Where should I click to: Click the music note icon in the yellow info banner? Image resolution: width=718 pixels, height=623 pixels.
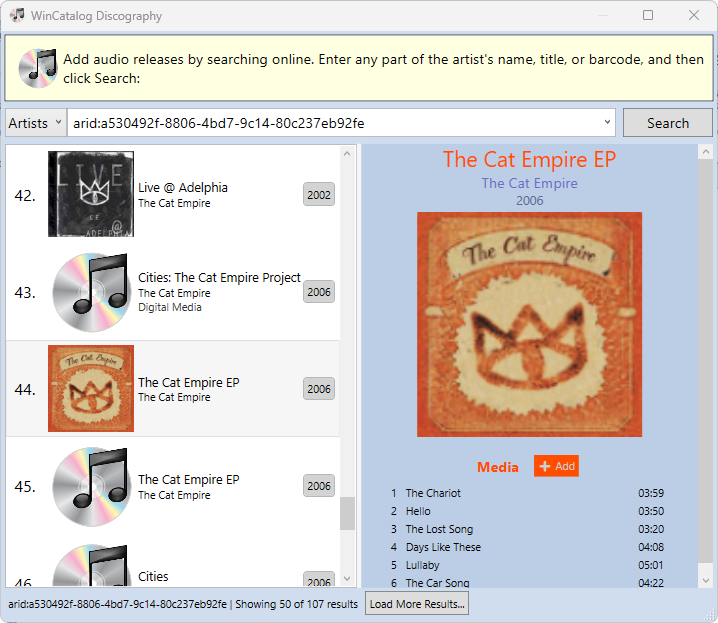tap(38, 68)
